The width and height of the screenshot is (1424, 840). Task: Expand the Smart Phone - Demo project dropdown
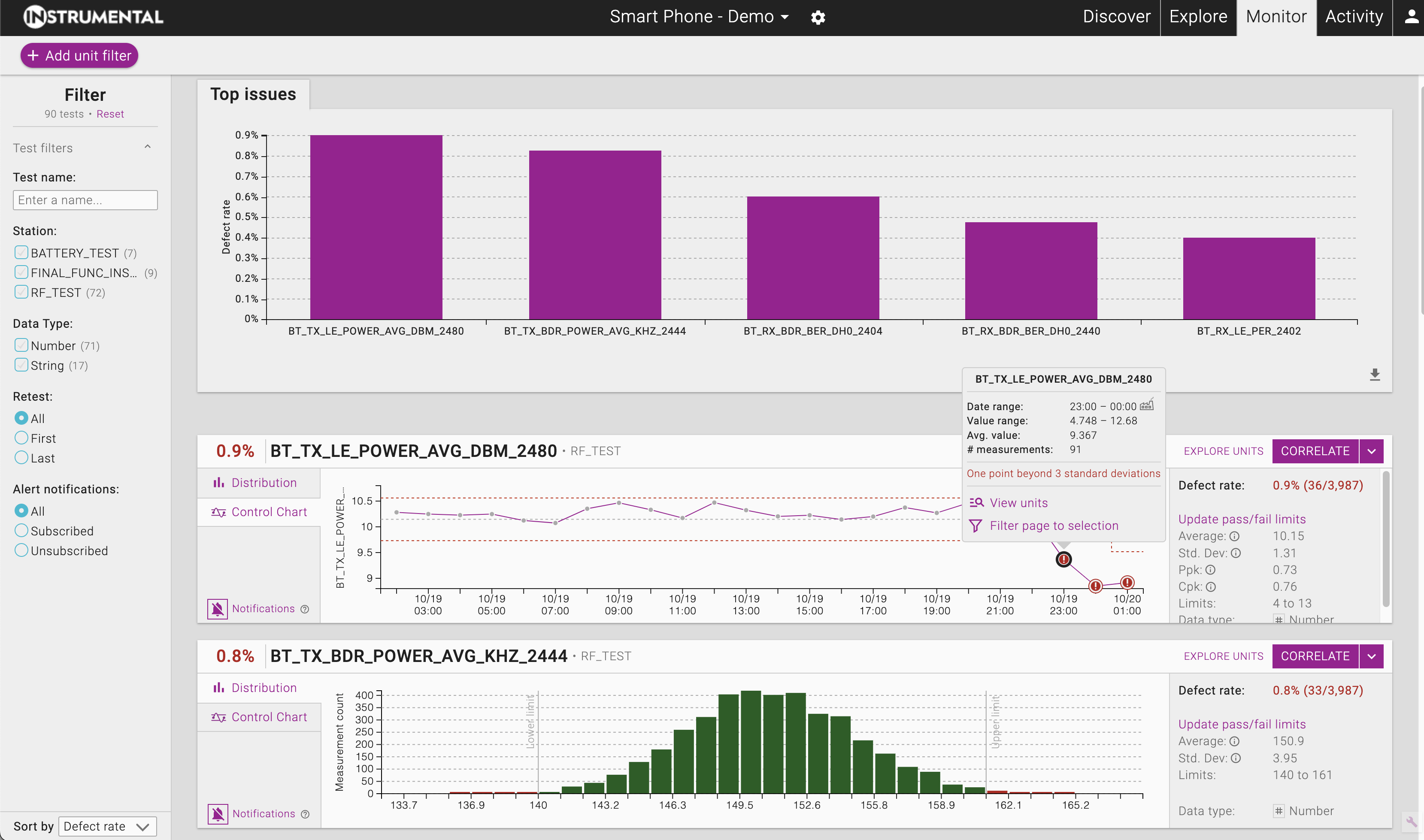(x=699, y=17)
